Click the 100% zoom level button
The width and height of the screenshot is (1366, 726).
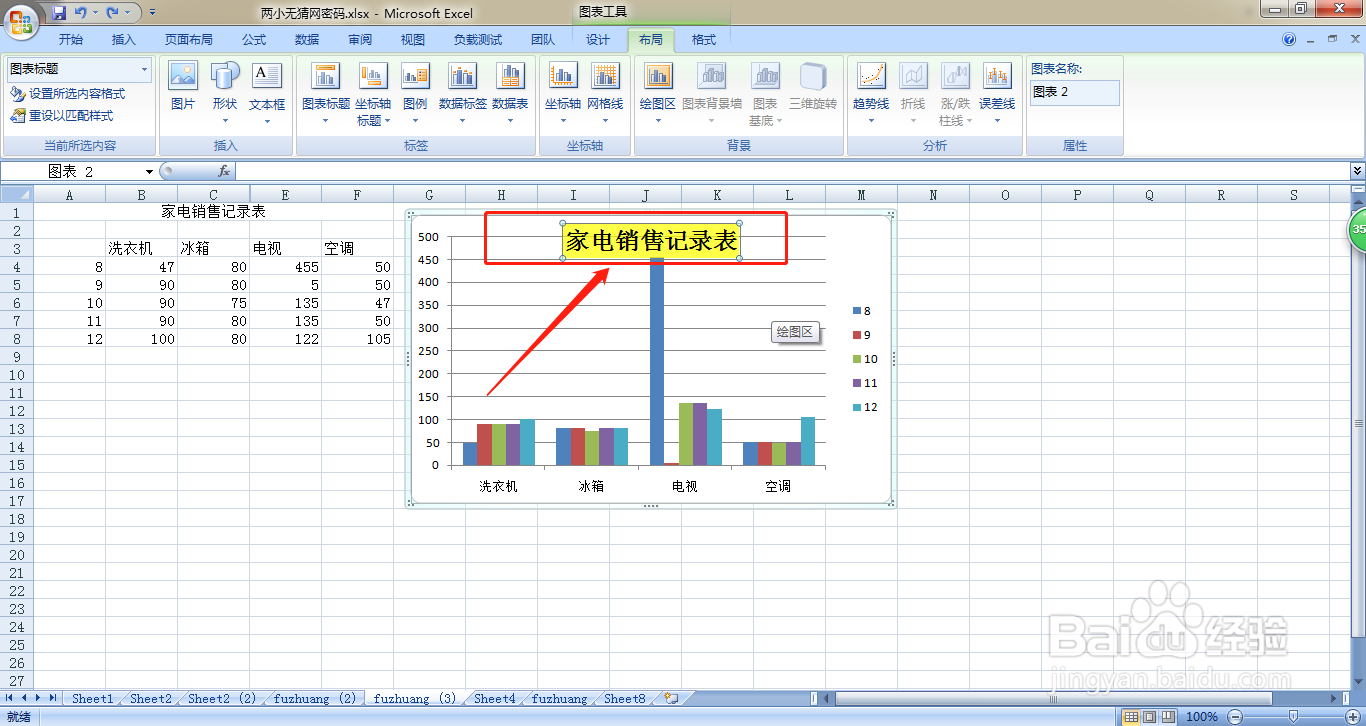pyautogui.click(x=1201, y=716)
